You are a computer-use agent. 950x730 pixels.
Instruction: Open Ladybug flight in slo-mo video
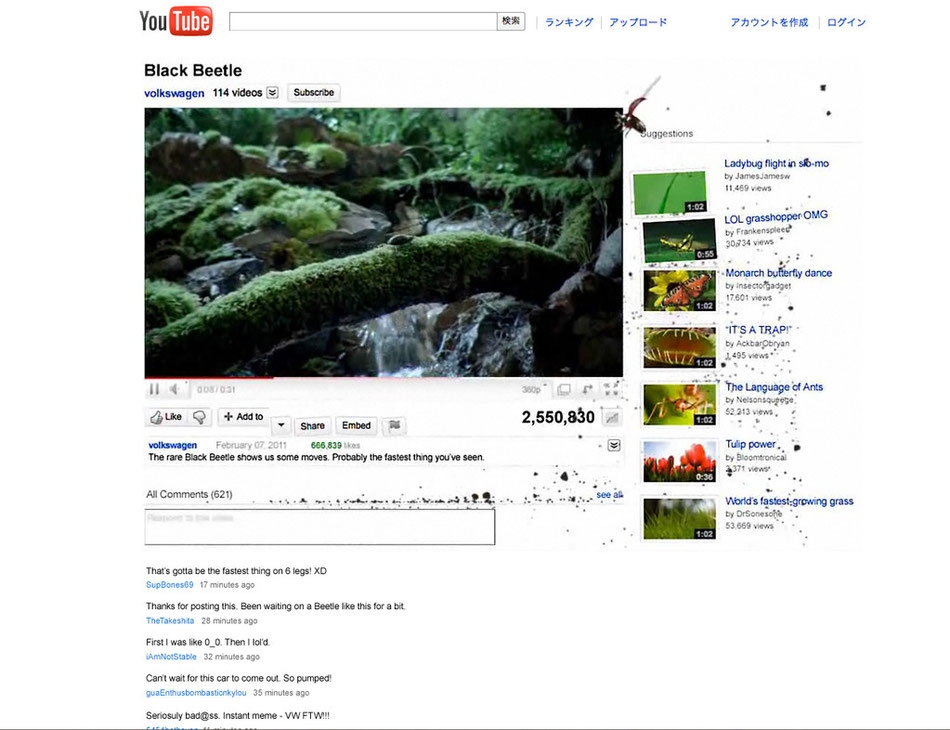click(x=776, y=164)
